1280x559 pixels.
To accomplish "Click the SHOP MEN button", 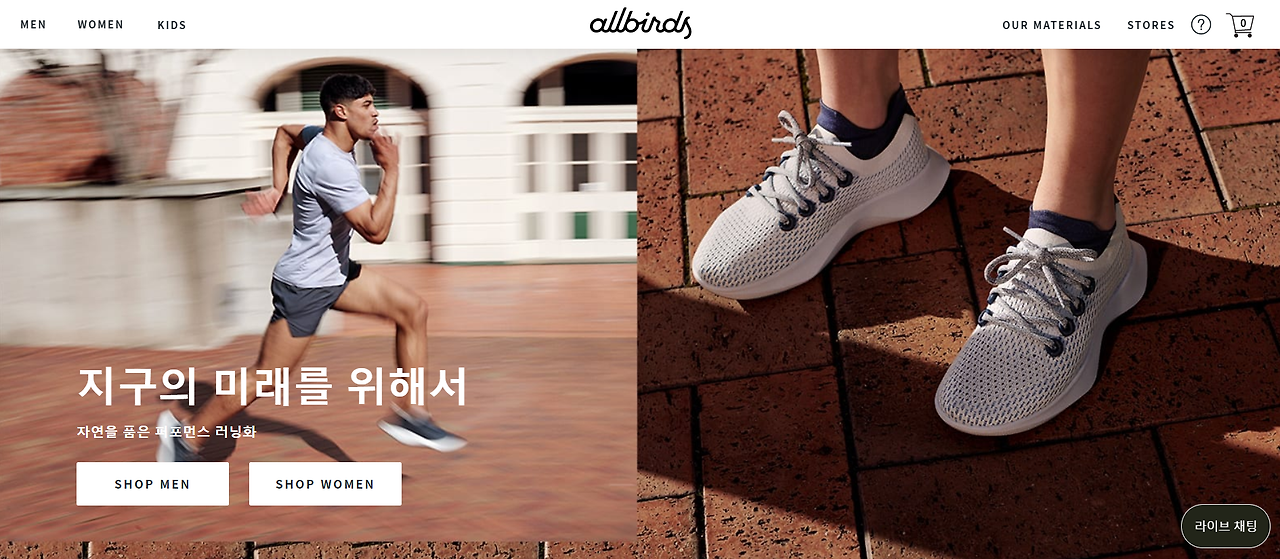I will [x=152, y=484].
